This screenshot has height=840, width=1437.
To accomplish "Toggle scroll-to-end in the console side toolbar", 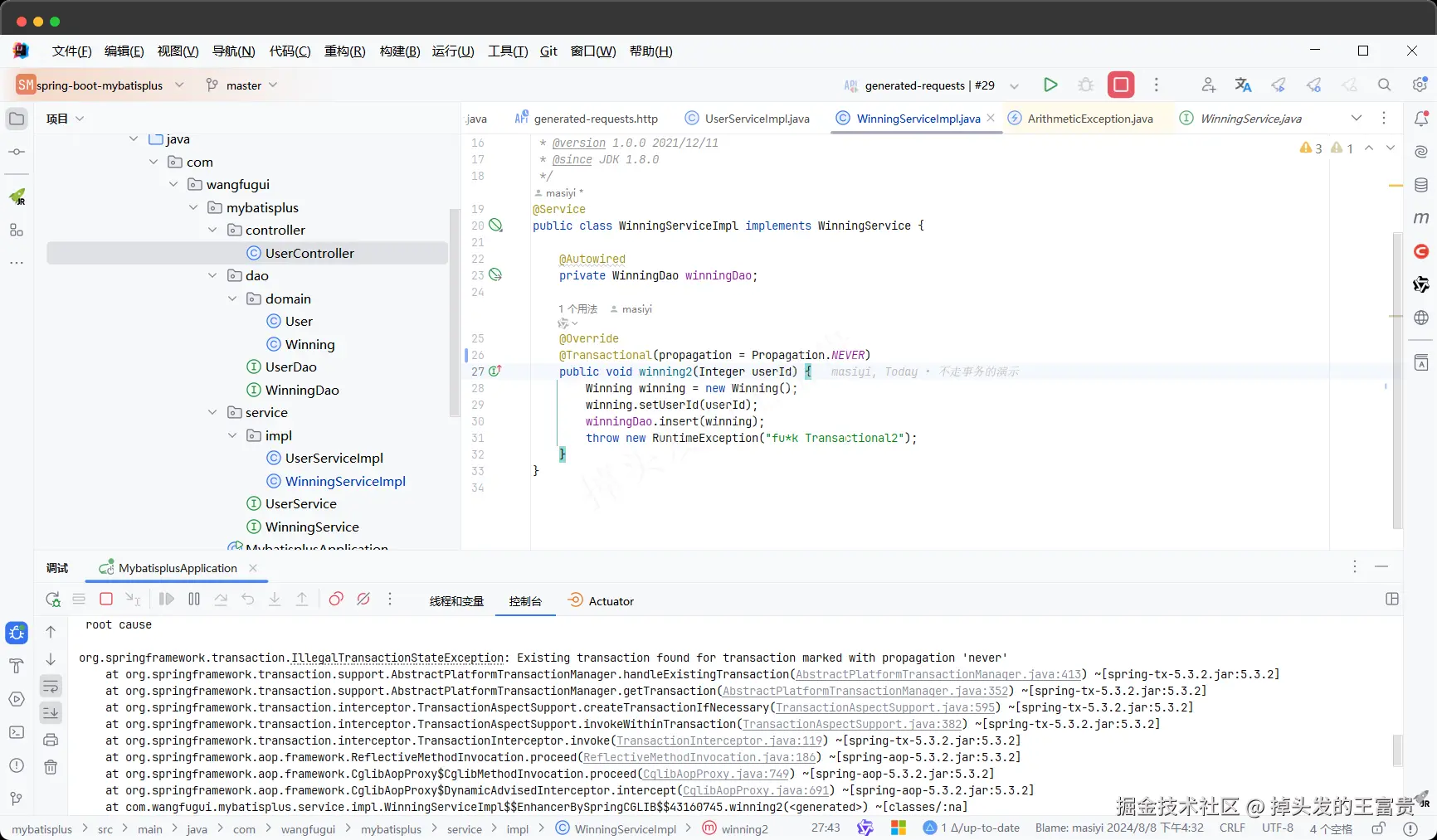I will coord(51,712).
